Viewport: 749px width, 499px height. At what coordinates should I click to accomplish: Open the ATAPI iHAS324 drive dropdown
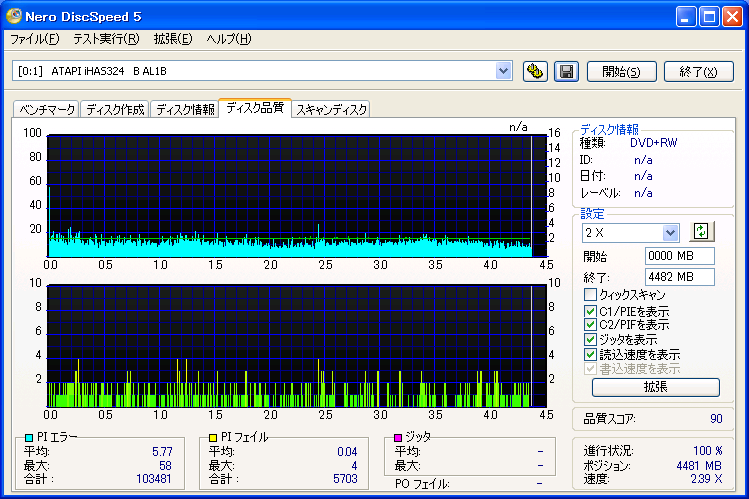(x=503, y=71)
